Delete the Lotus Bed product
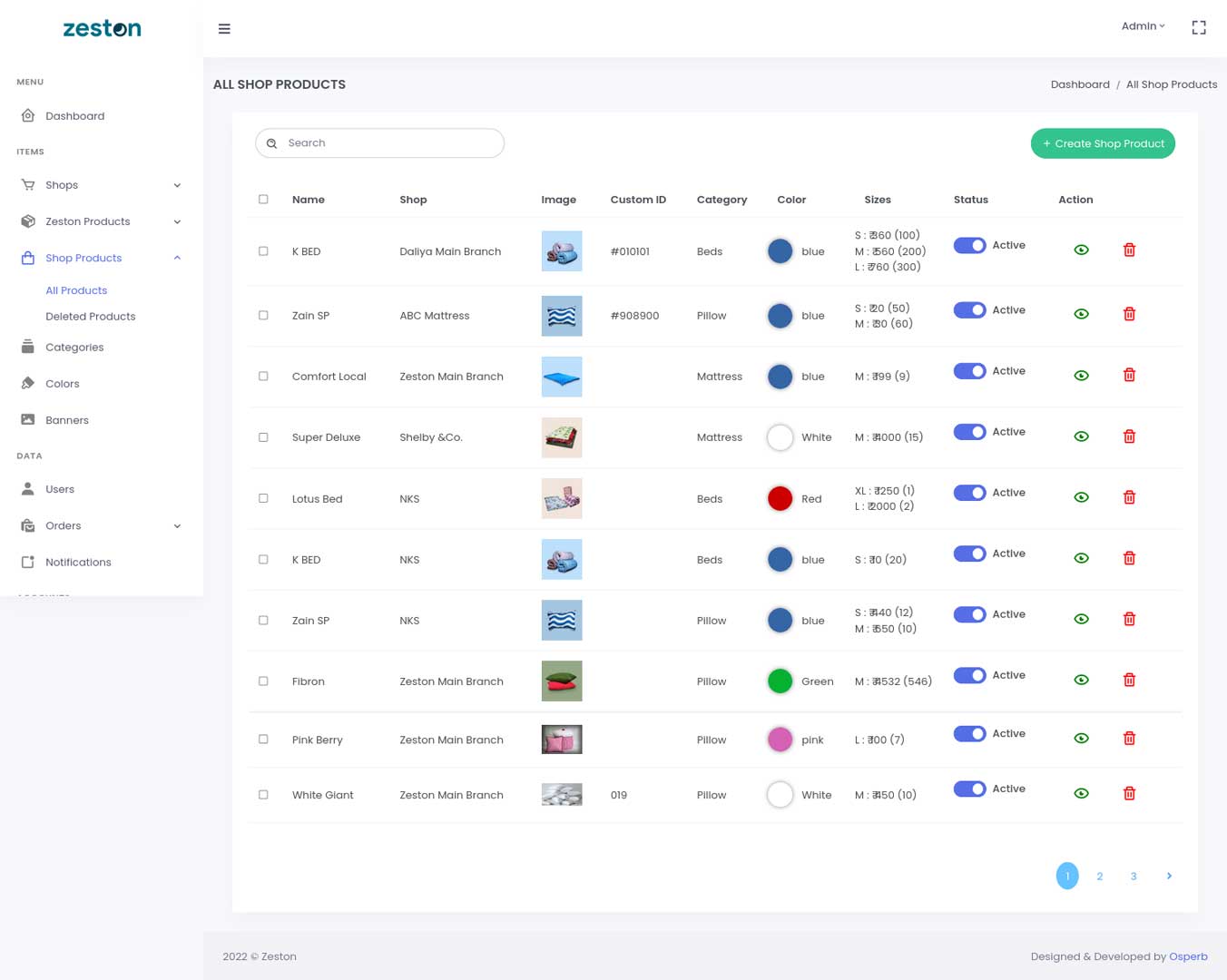Screen dimensions: 1227x980 [1129, 497]
